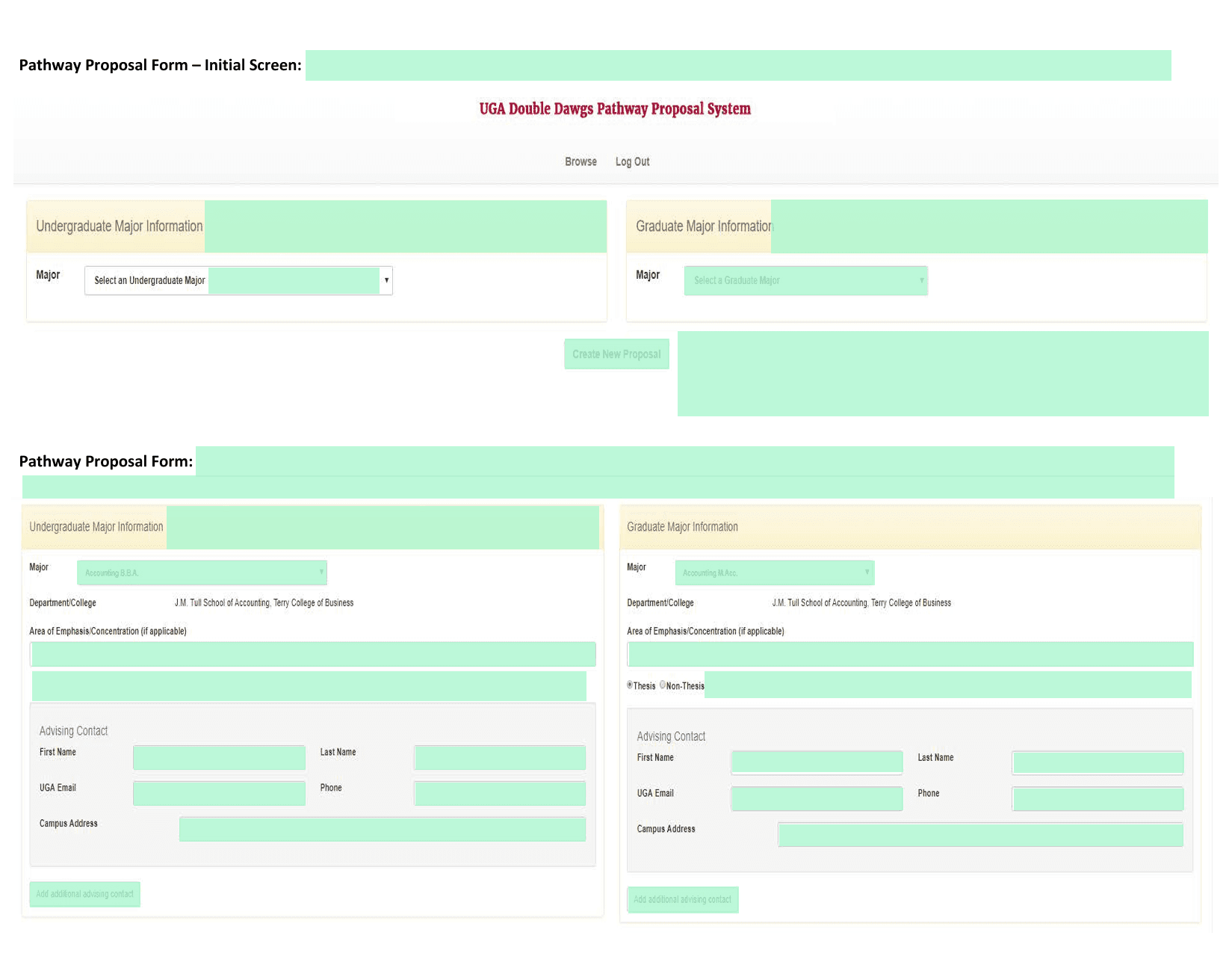This screenshot has height=953, width=1232.
Task: Choose the Non-Thesis radio option
Action: click(x=663, y=685)
